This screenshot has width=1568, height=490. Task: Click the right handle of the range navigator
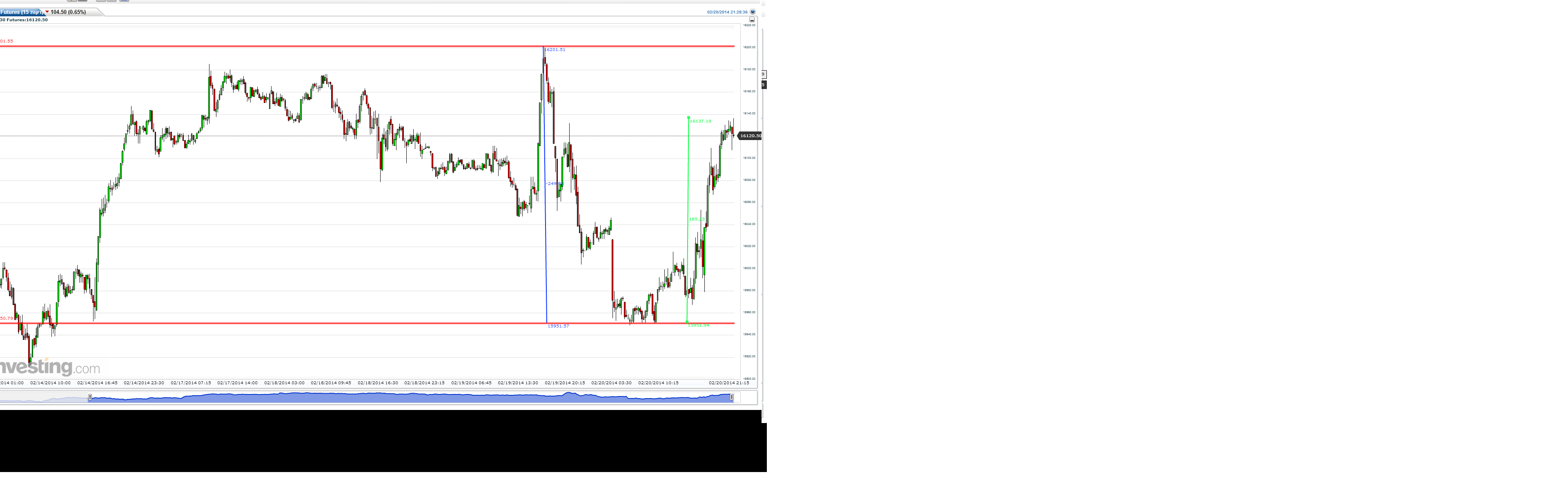(x=732, y=397)
